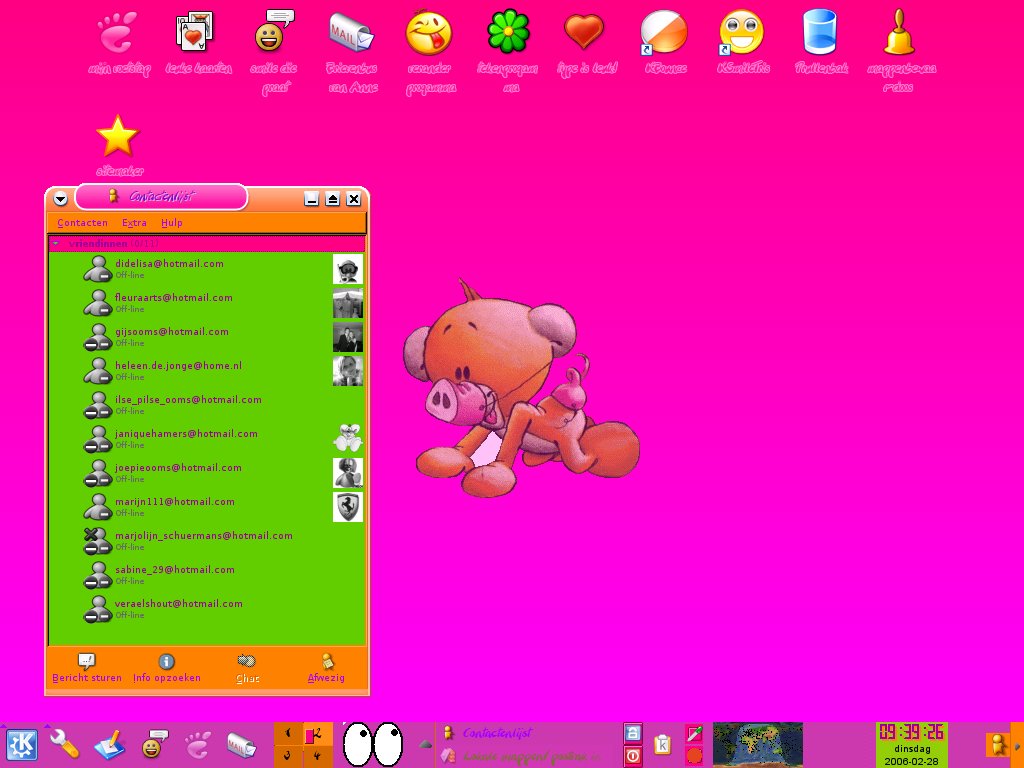Click the world map clock applet

(758, 744)
